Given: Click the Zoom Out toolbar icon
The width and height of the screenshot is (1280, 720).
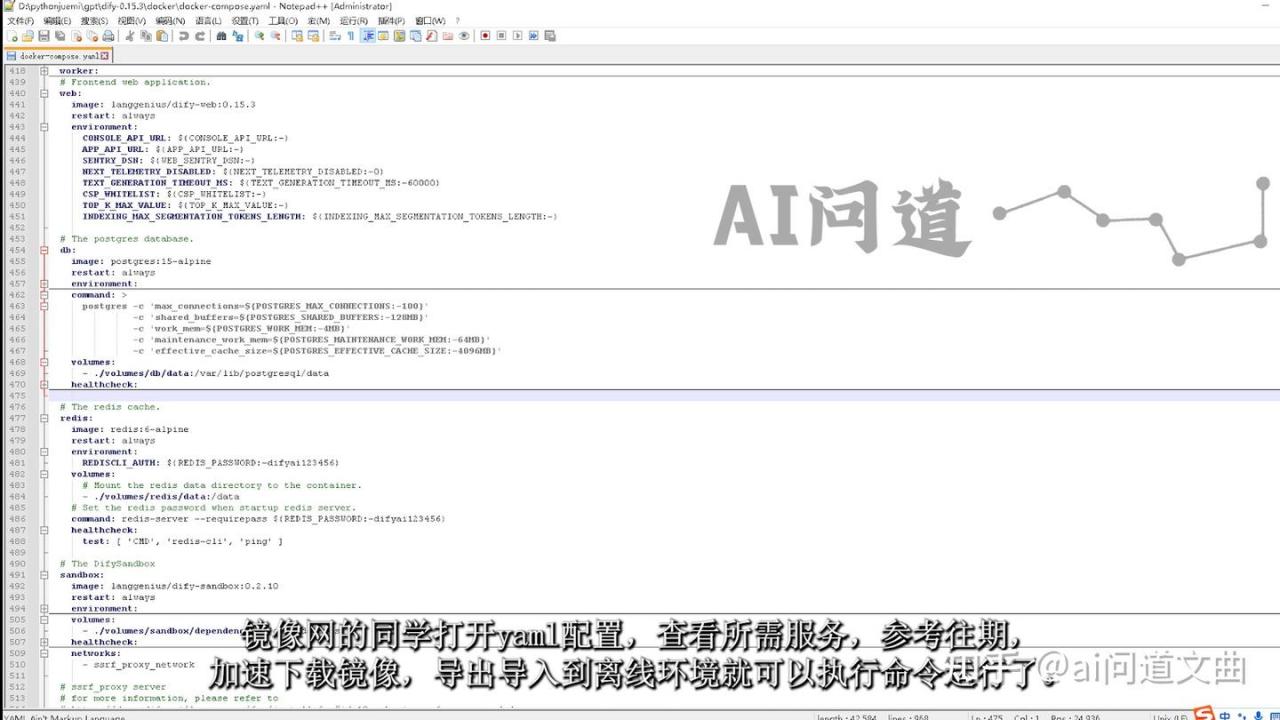Looking at the screenshot, I should pyautogui.click(x=275, y=36).
